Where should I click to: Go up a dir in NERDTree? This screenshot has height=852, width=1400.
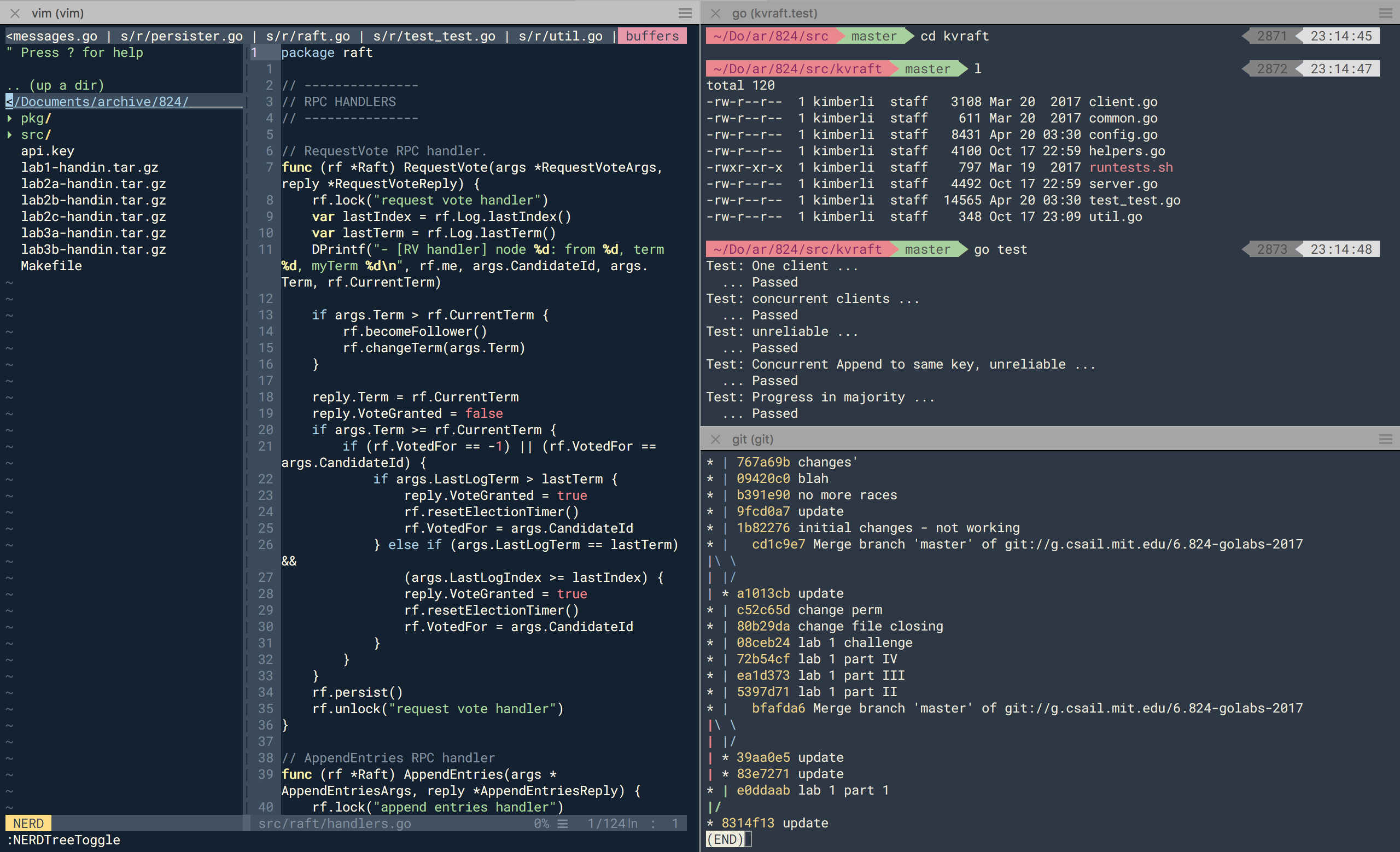point(55,85)
